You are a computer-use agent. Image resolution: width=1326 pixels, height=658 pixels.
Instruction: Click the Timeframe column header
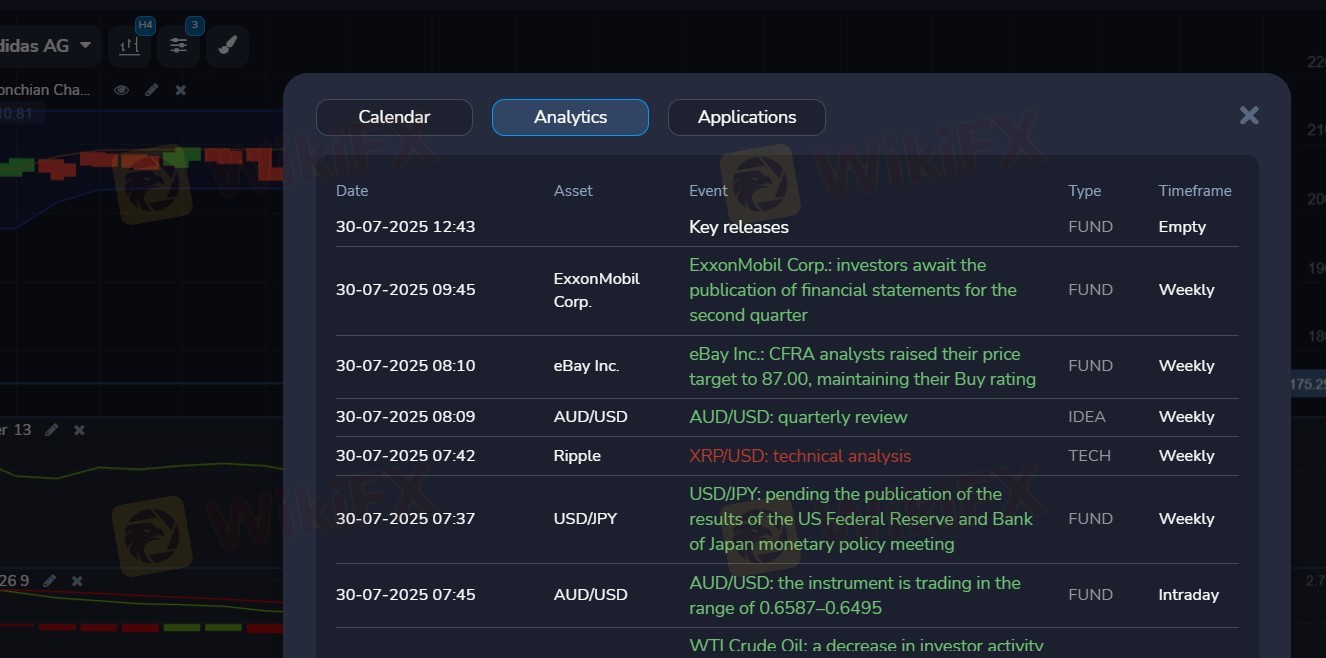point(1195,191)
